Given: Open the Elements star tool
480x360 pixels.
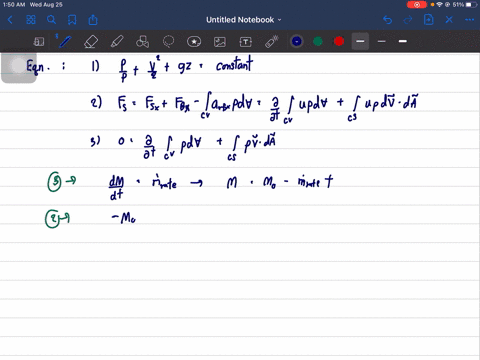Looking at the screenshot, I should pyautogui.click(x=194, y=42).
